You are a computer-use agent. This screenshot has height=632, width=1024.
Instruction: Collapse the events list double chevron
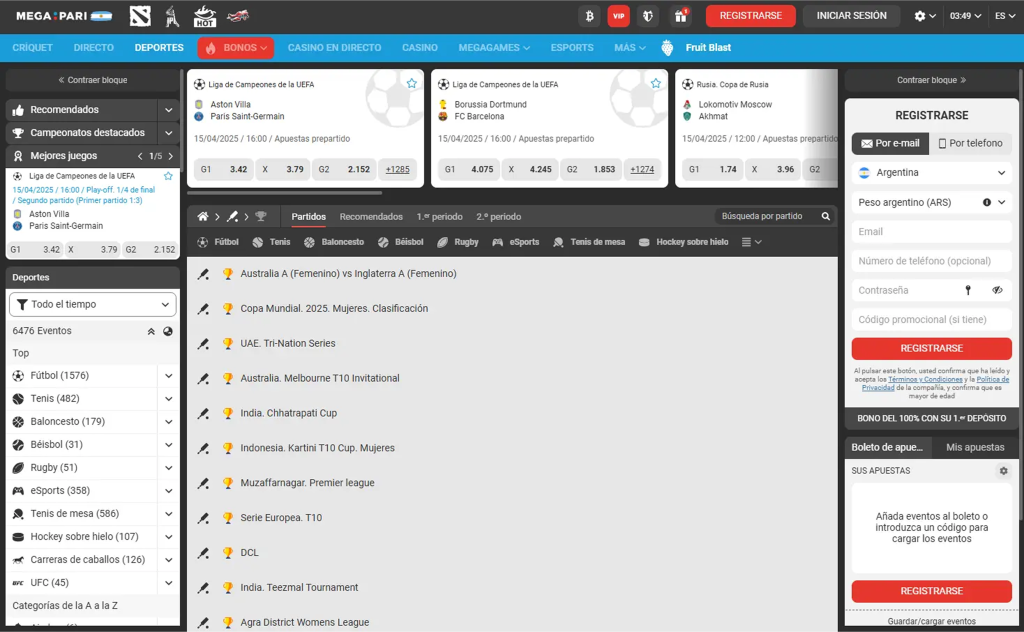[151, 331]
